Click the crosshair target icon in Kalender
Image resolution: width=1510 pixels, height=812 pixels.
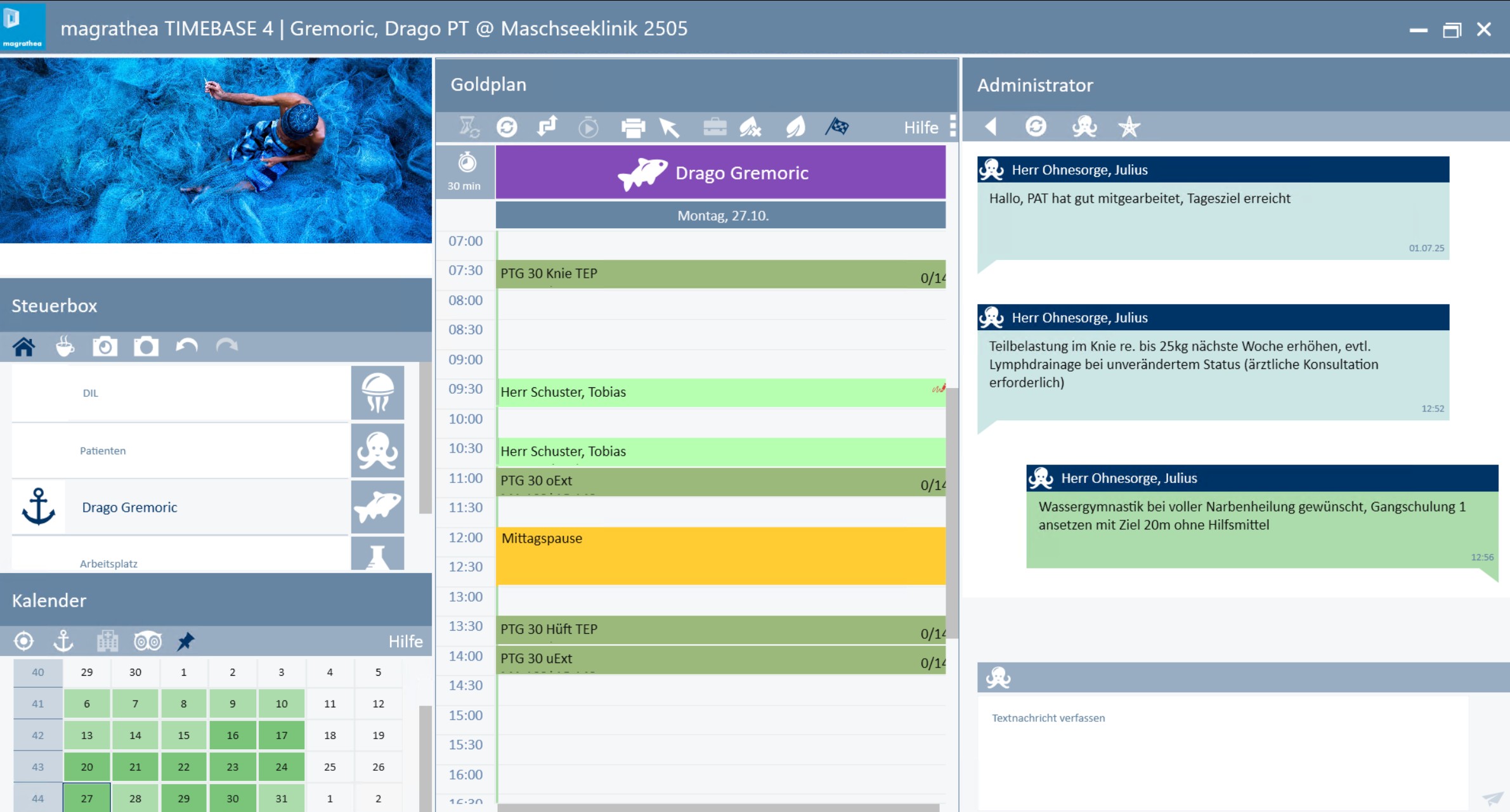coord(23,641)
